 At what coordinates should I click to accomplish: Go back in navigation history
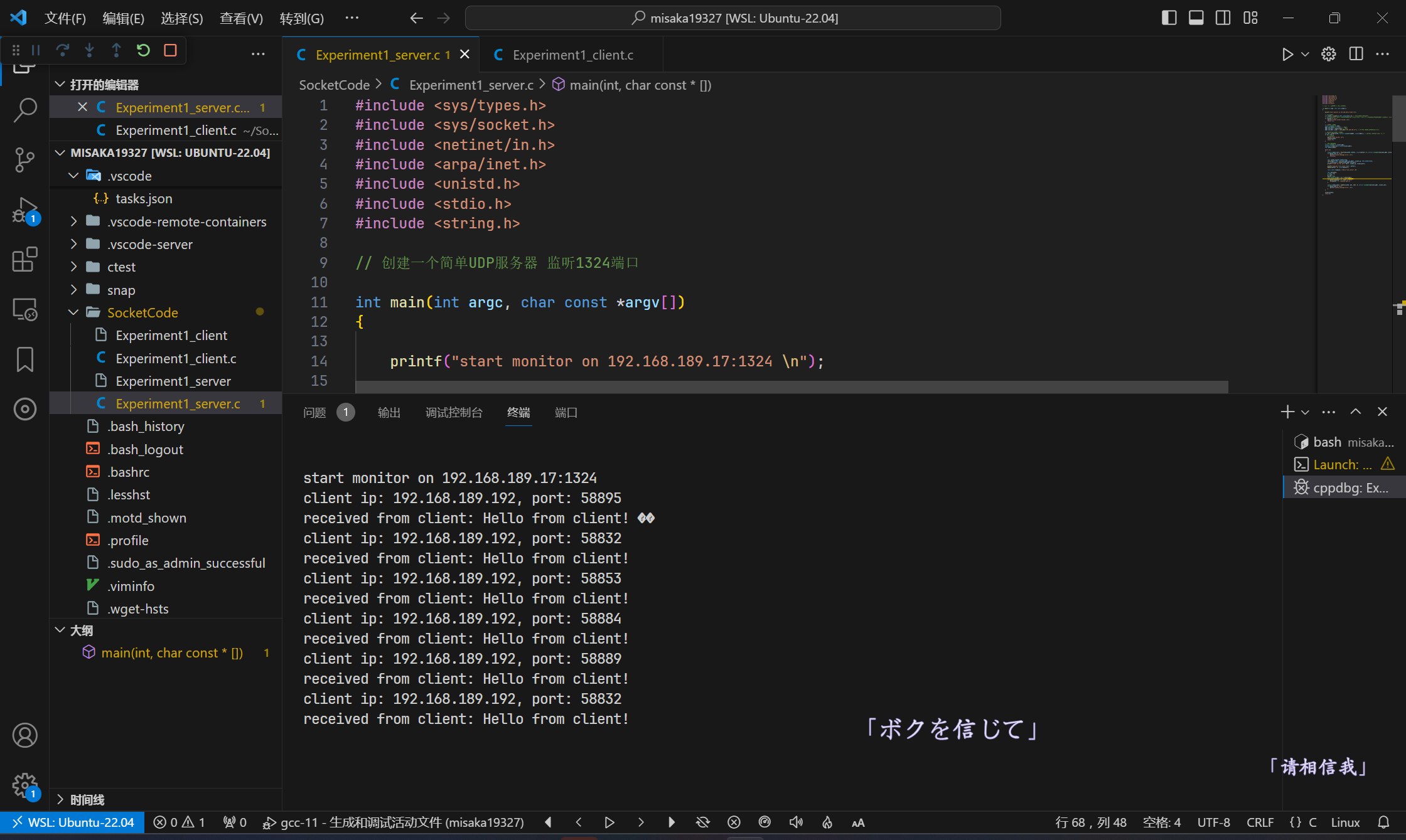pos(417,18)
